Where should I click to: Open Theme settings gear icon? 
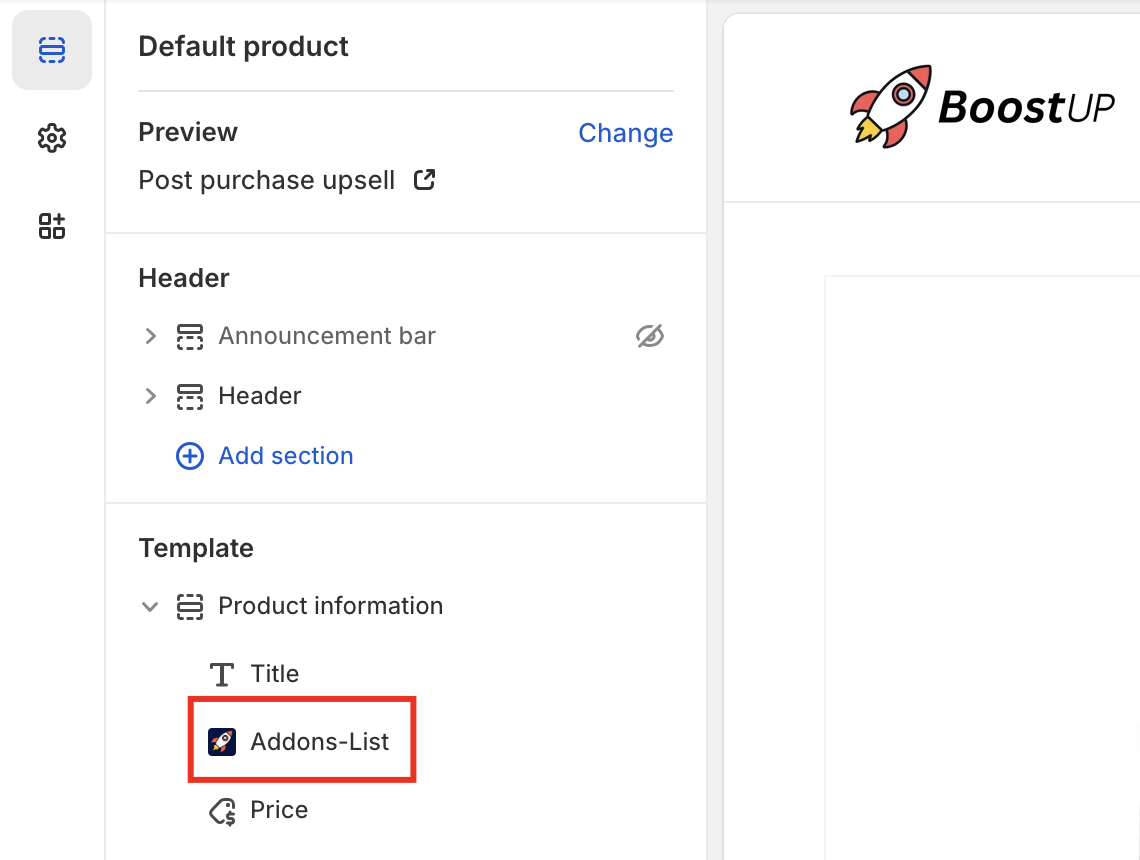(x=52, y=138)
